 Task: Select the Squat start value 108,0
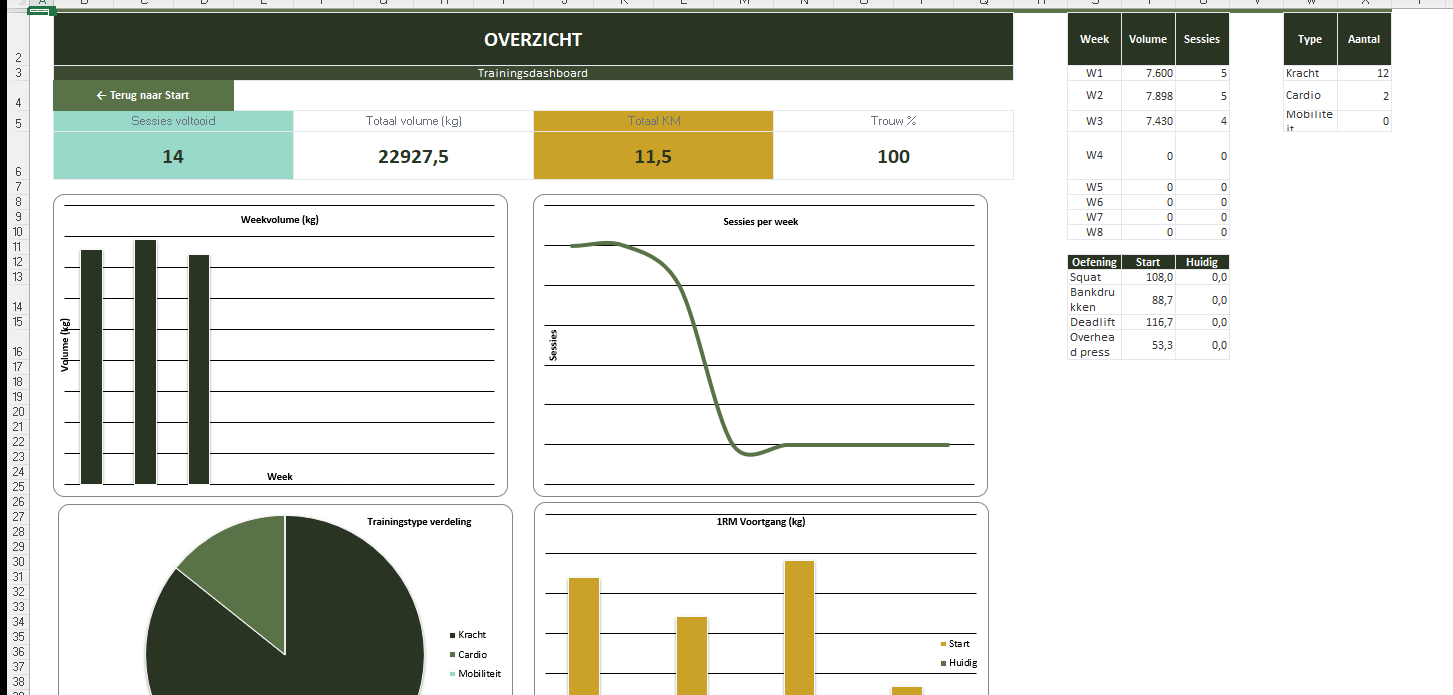point(1147,277)
